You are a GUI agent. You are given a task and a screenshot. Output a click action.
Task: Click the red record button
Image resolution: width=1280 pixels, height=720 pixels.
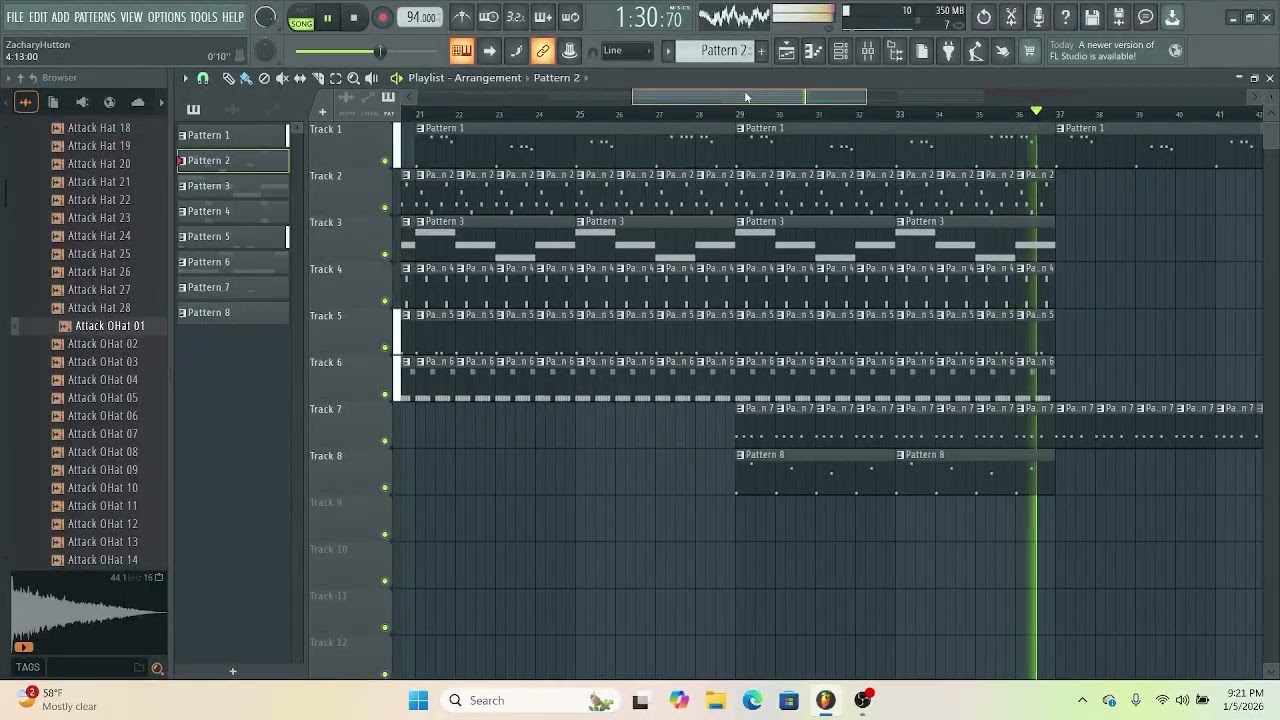point(382,18)
